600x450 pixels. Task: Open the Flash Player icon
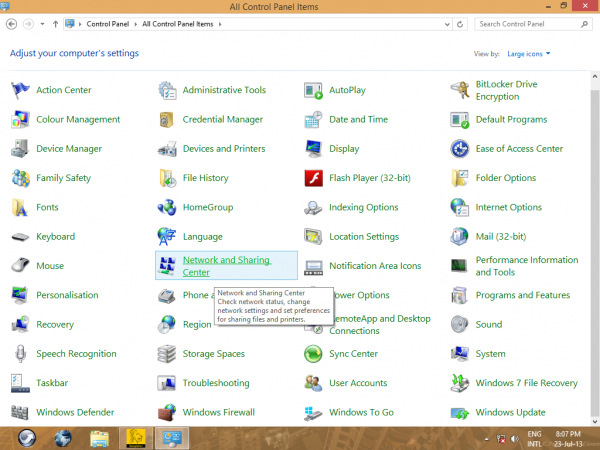click(x=314, y=178)
